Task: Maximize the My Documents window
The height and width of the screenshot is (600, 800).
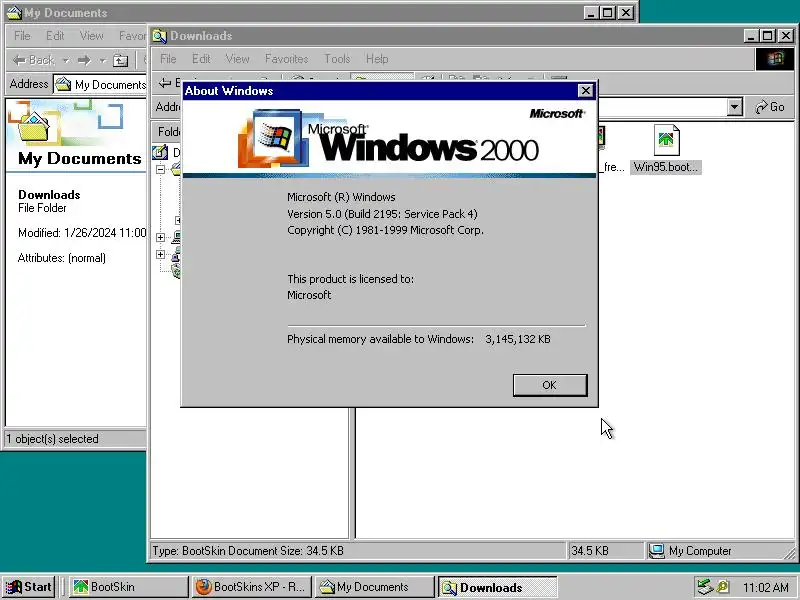Action: 608,13
